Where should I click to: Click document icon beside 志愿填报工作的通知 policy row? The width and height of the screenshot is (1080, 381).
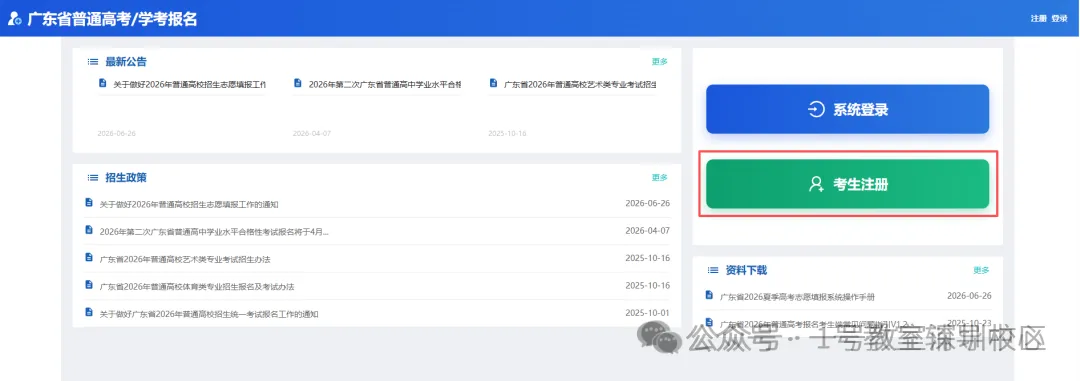pos(88,203)
